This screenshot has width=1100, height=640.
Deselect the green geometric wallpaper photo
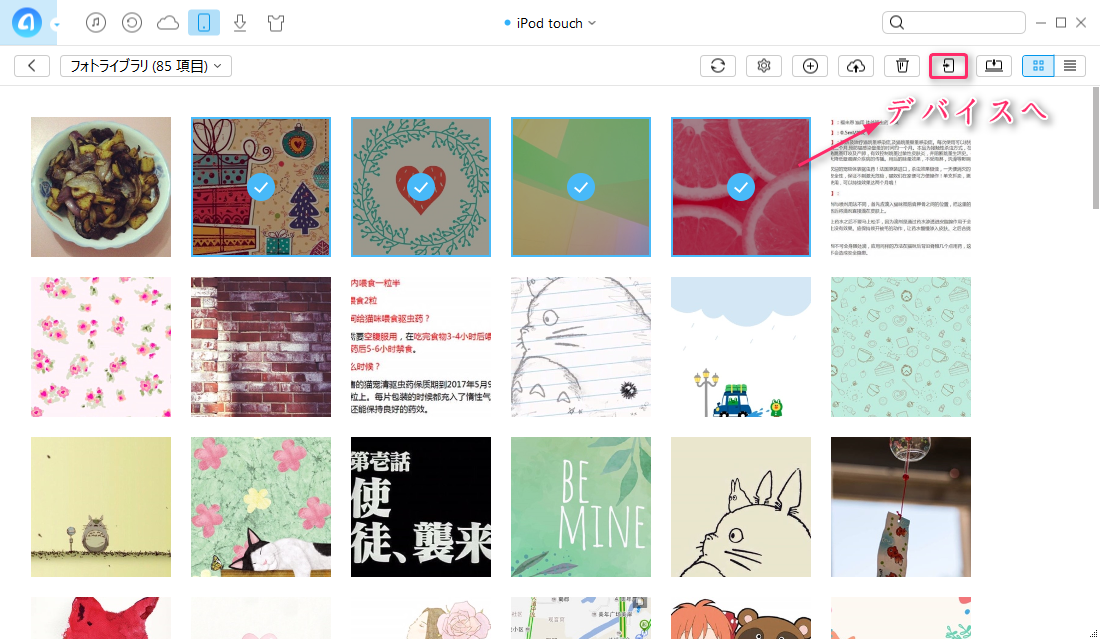point(581,187)
